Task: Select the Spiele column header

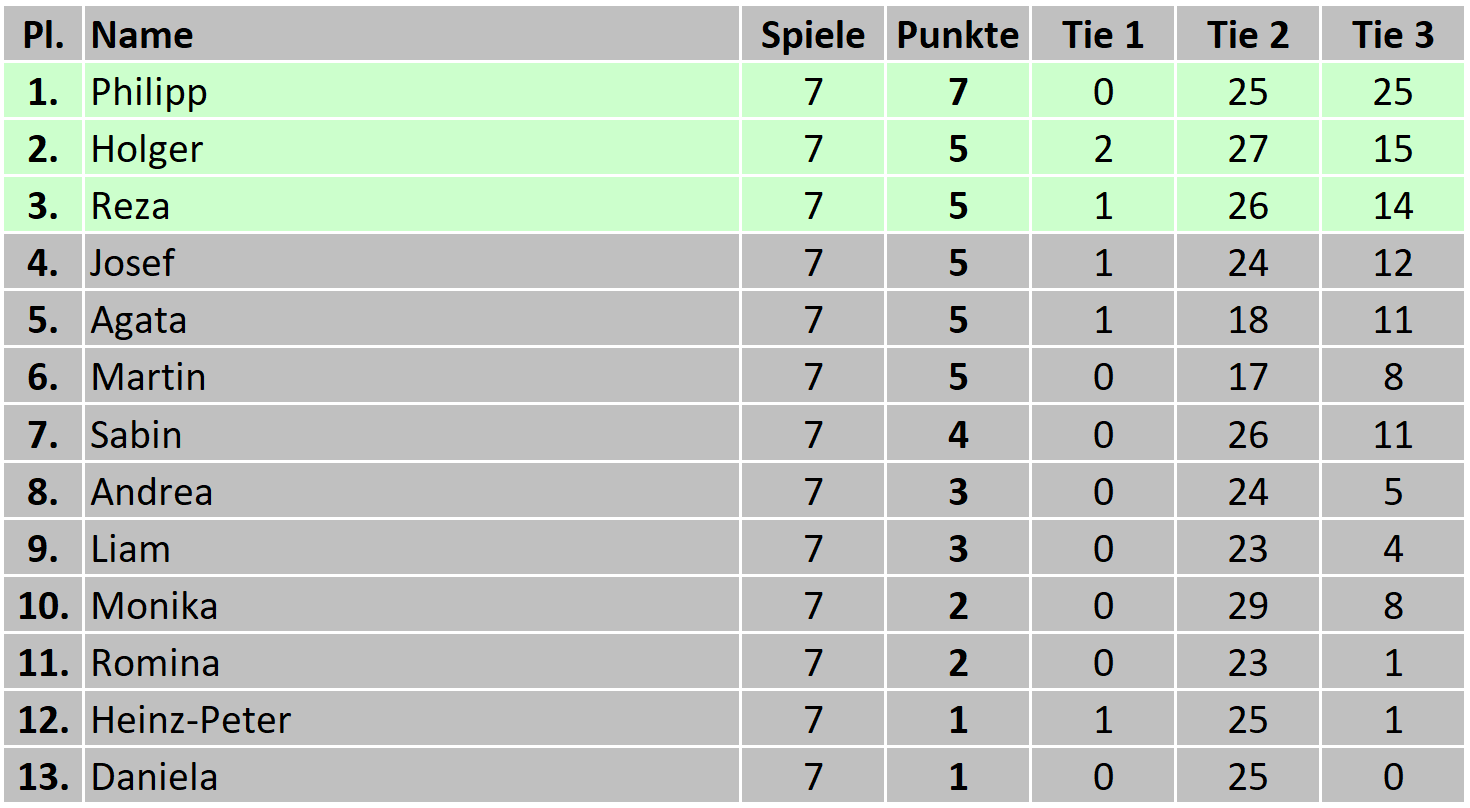Action: coord(812,35)
